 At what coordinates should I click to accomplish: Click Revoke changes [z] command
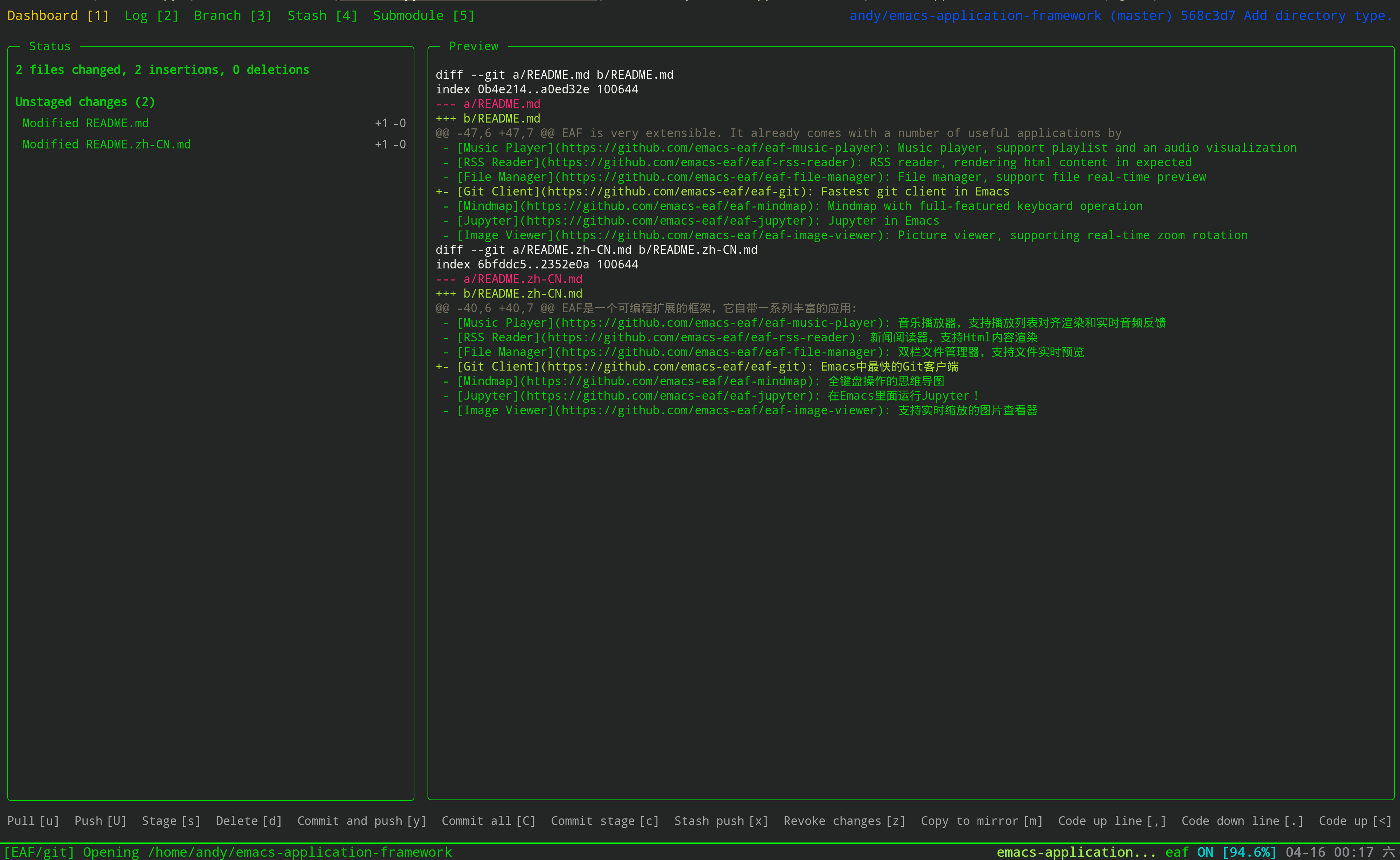click(844, 821)
